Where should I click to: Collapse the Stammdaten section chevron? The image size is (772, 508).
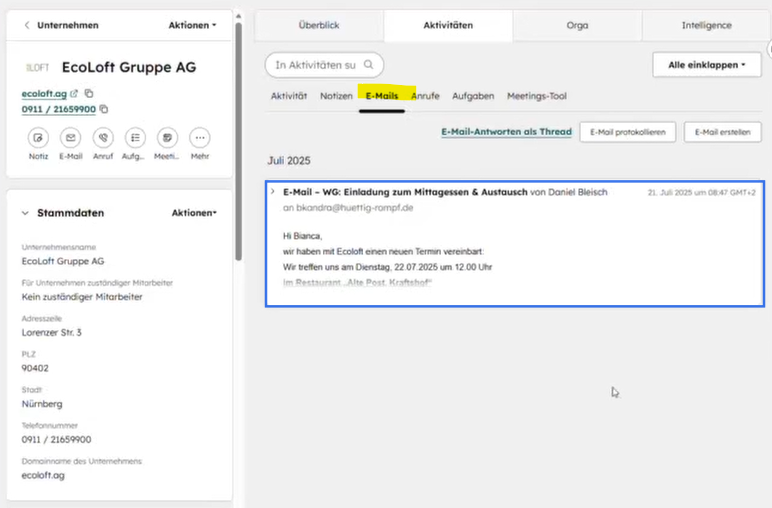coord(25,213)
